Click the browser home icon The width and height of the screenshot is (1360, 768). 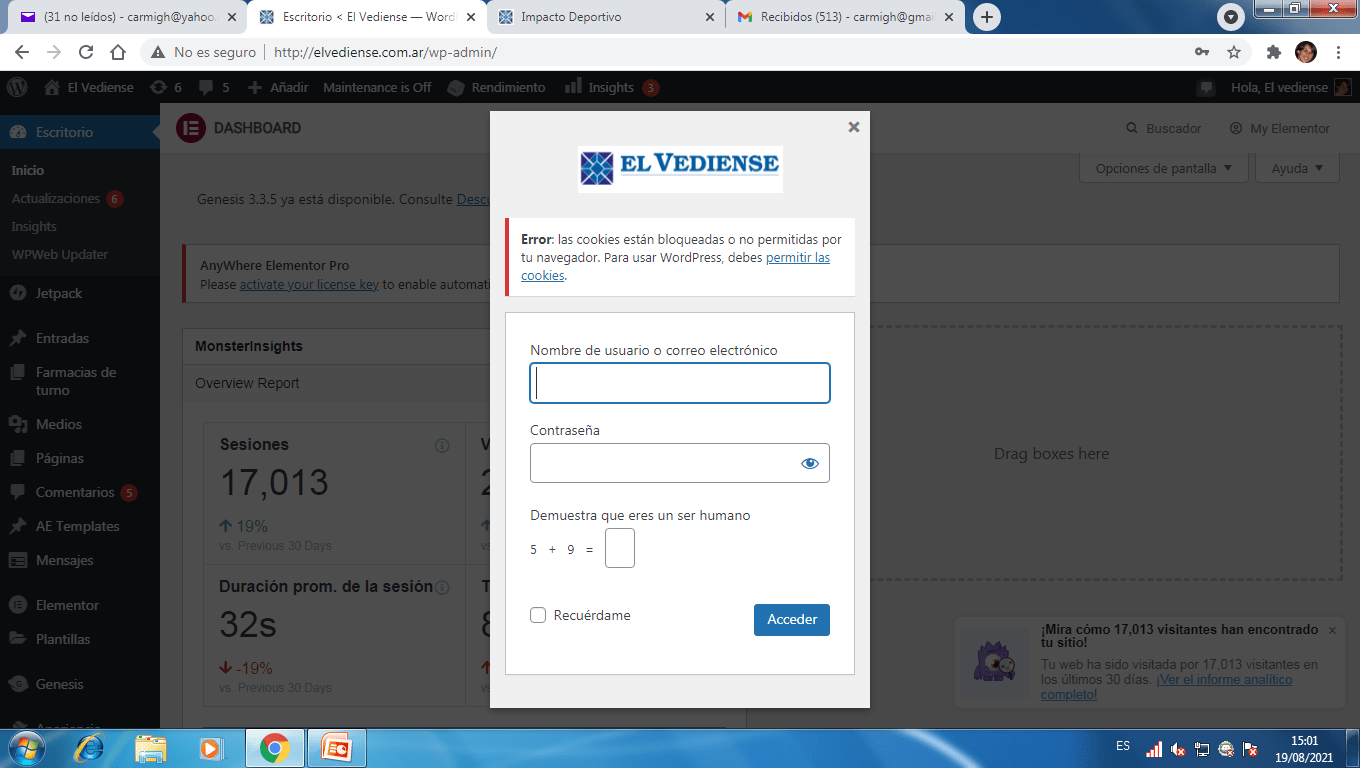click(x=118, y=52)
